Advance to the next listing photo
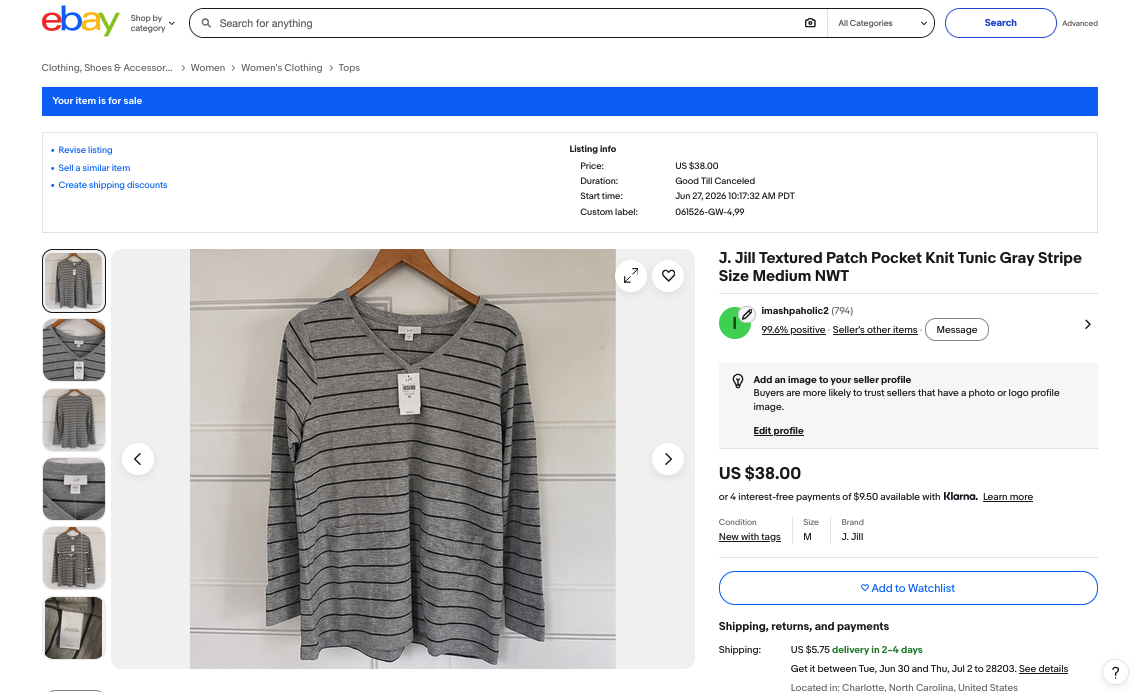The image size is (1137, 692). coord(668,459)
